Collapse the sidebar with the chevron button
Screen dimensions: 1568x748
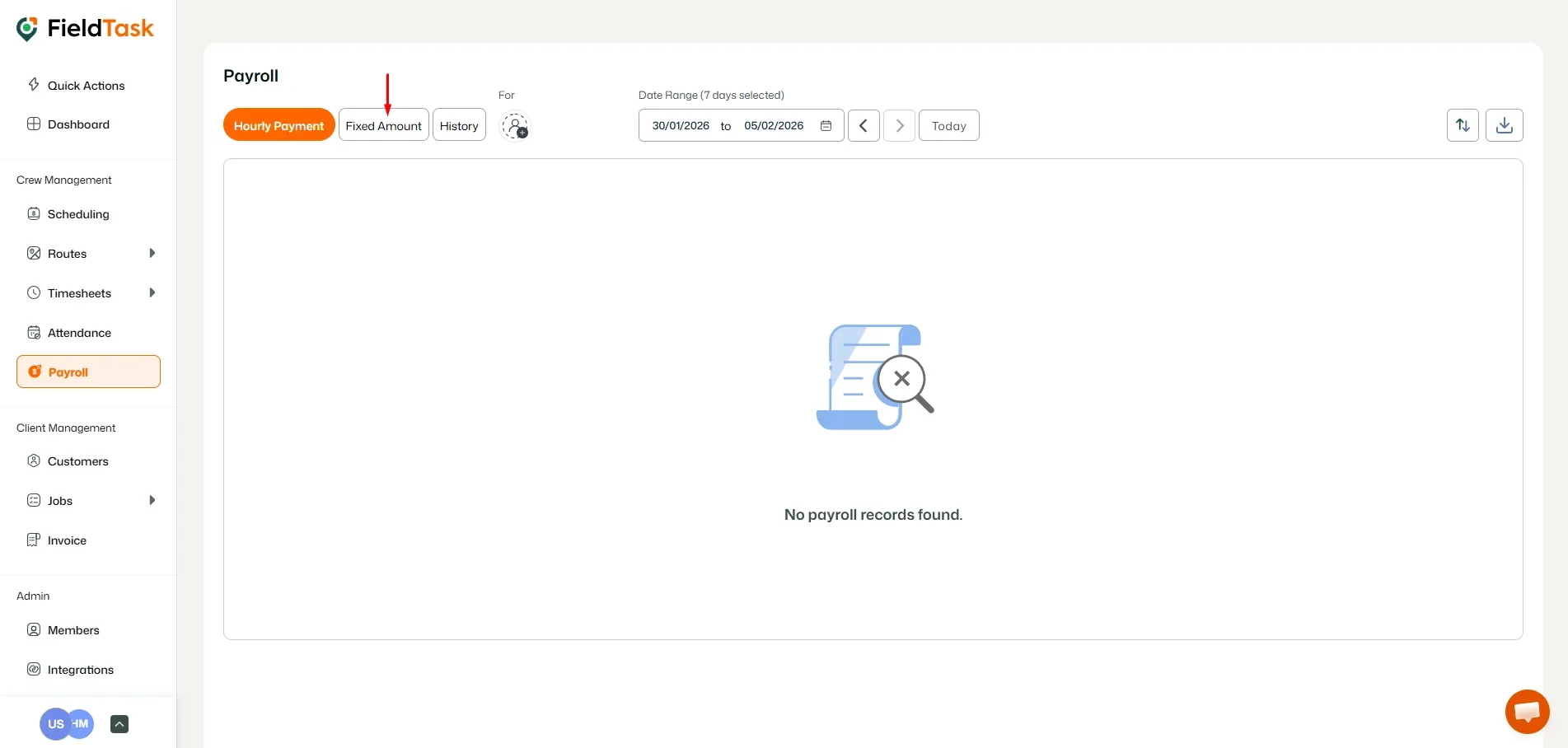[119, 724]
